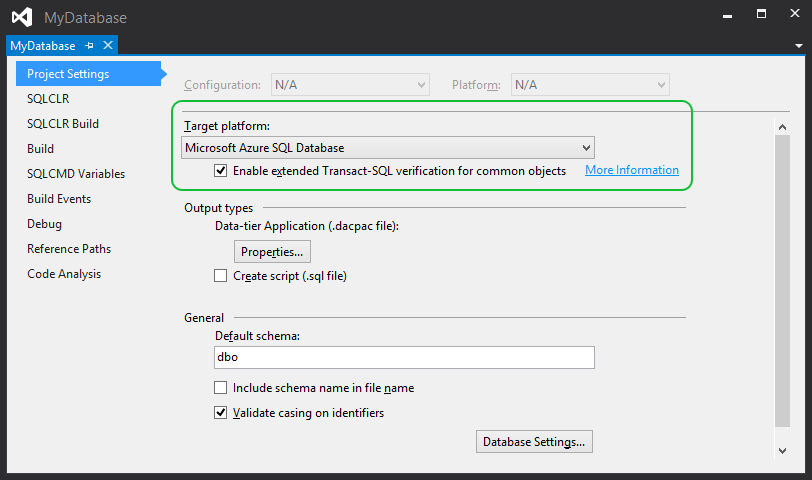
Task: Open the Reference Paths page
Action: 69,249
